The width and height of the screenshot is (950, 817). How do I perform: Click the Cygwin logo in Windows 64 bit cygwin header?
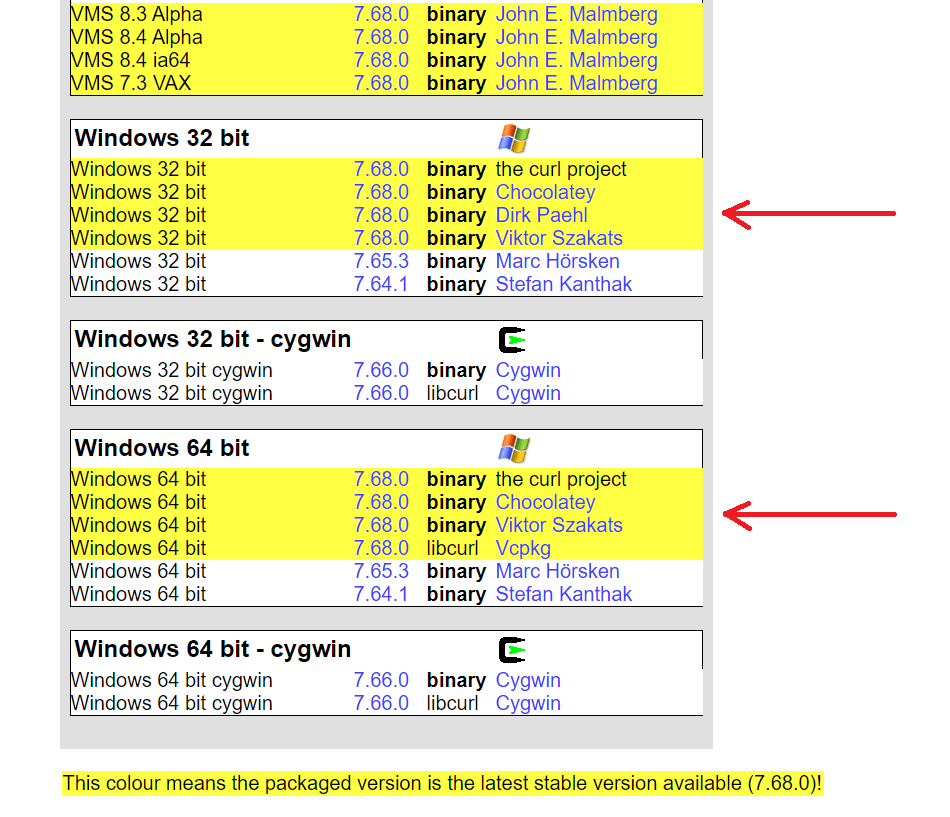[512, 650]
